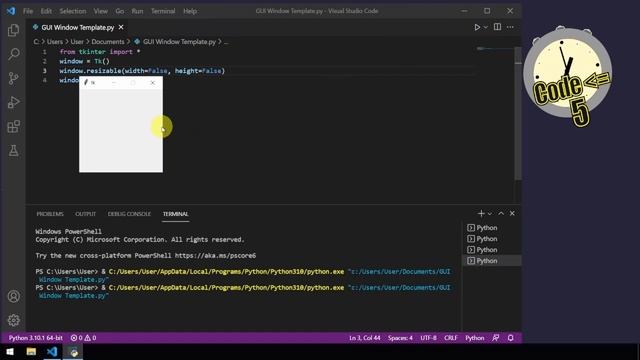Click the window.resizable code line

[x=142, y=71]
